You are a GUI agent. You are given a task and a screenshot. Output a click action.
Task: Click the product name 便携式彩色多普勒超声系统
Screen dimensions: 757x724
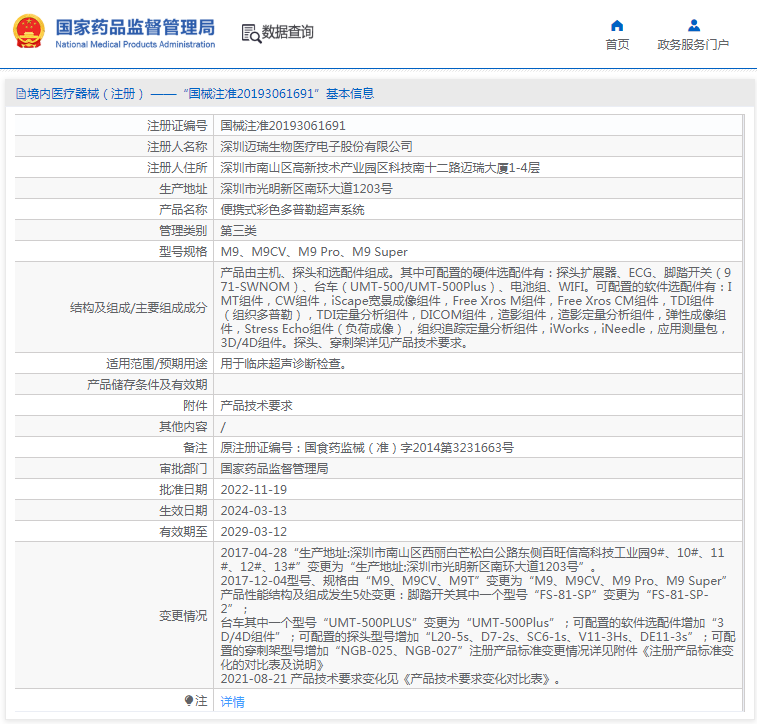click(x=292, y=210)
